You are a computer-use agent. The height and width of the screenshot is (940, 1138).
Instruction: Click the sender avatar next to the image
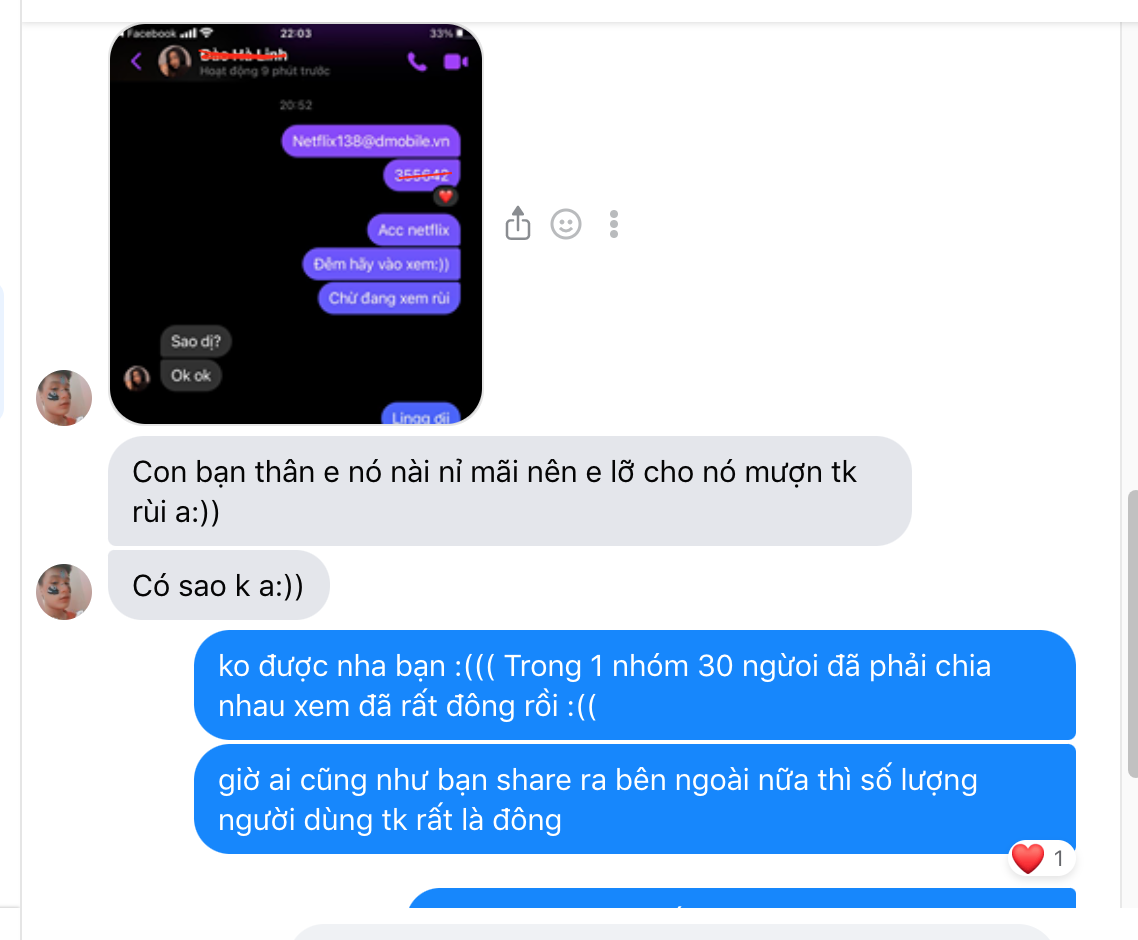point(64,398)
